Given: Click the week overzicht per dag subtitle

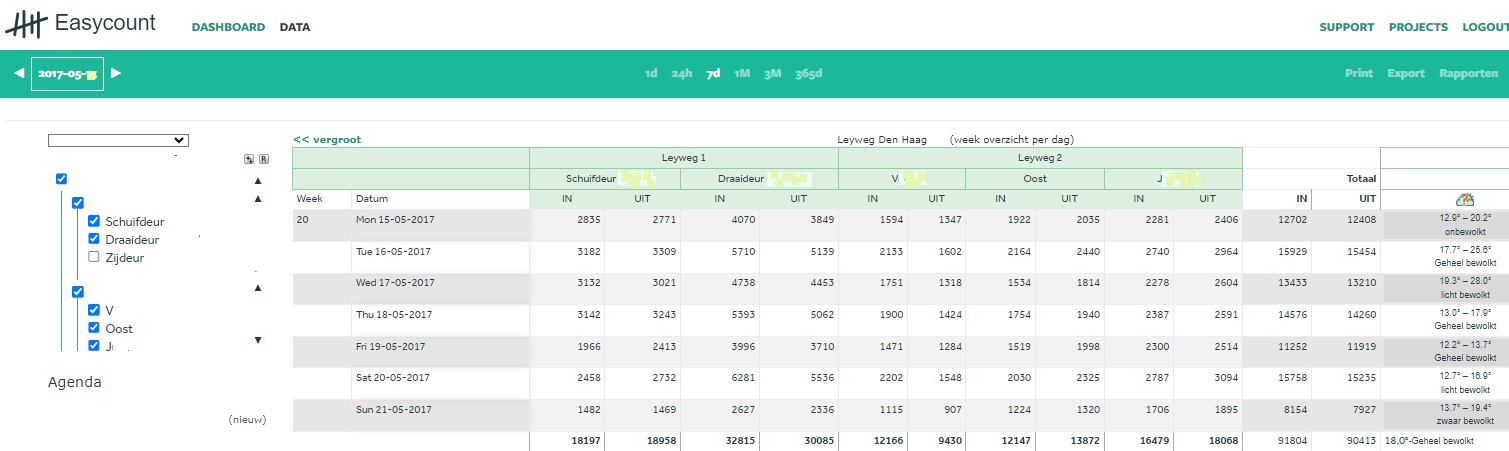Looking at the screenshot, I should [1012, 140].
